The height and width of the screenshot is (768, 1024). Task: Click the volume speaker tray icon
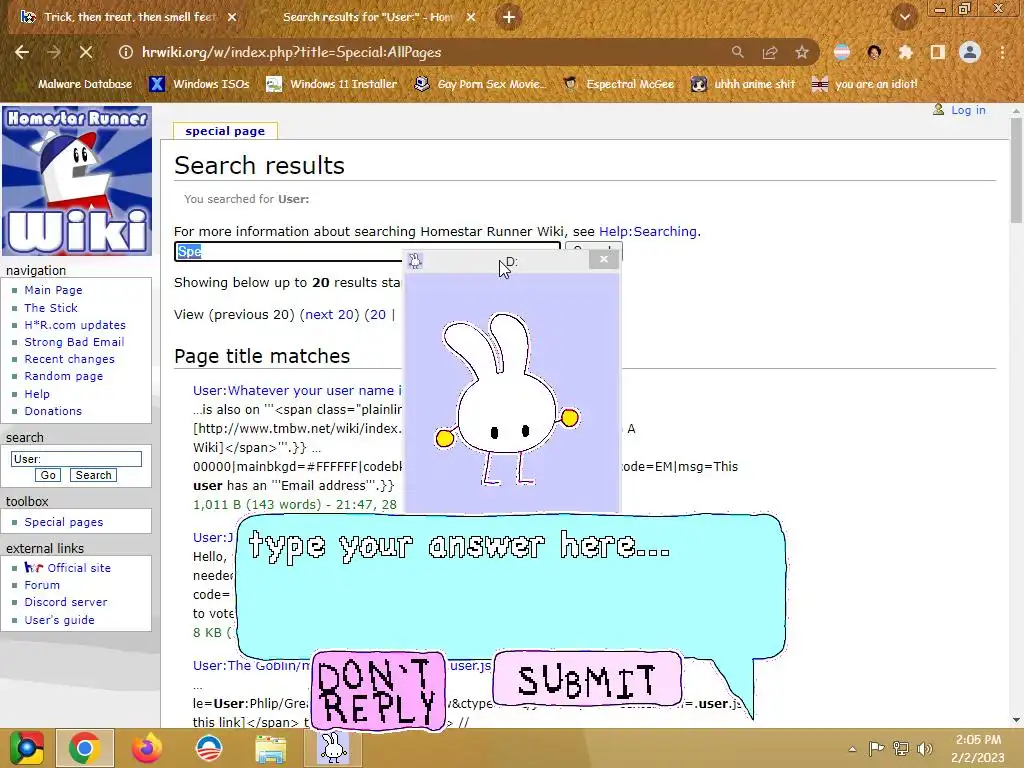point(924,749)
